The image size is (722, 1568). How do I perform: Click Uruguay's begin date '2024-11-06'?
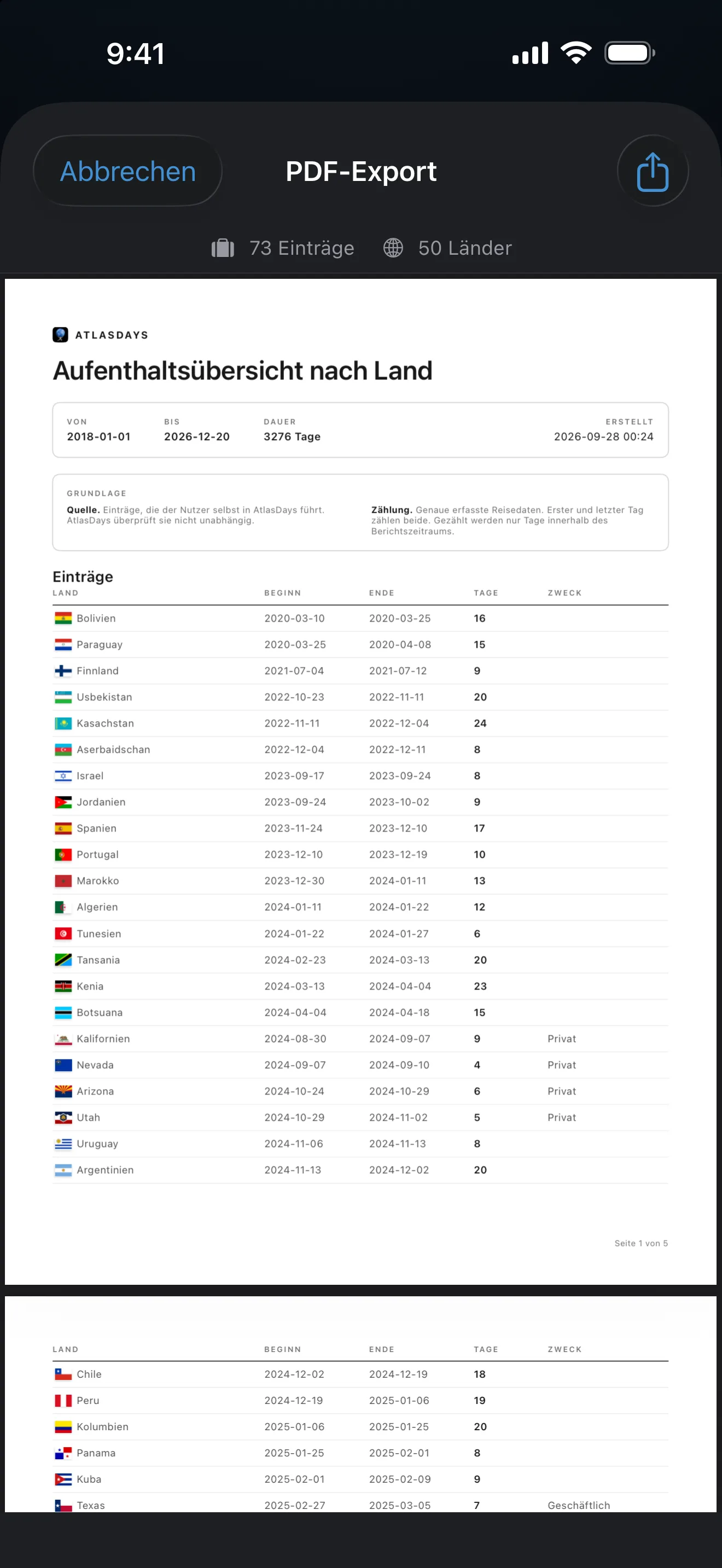click(293, 1144)
